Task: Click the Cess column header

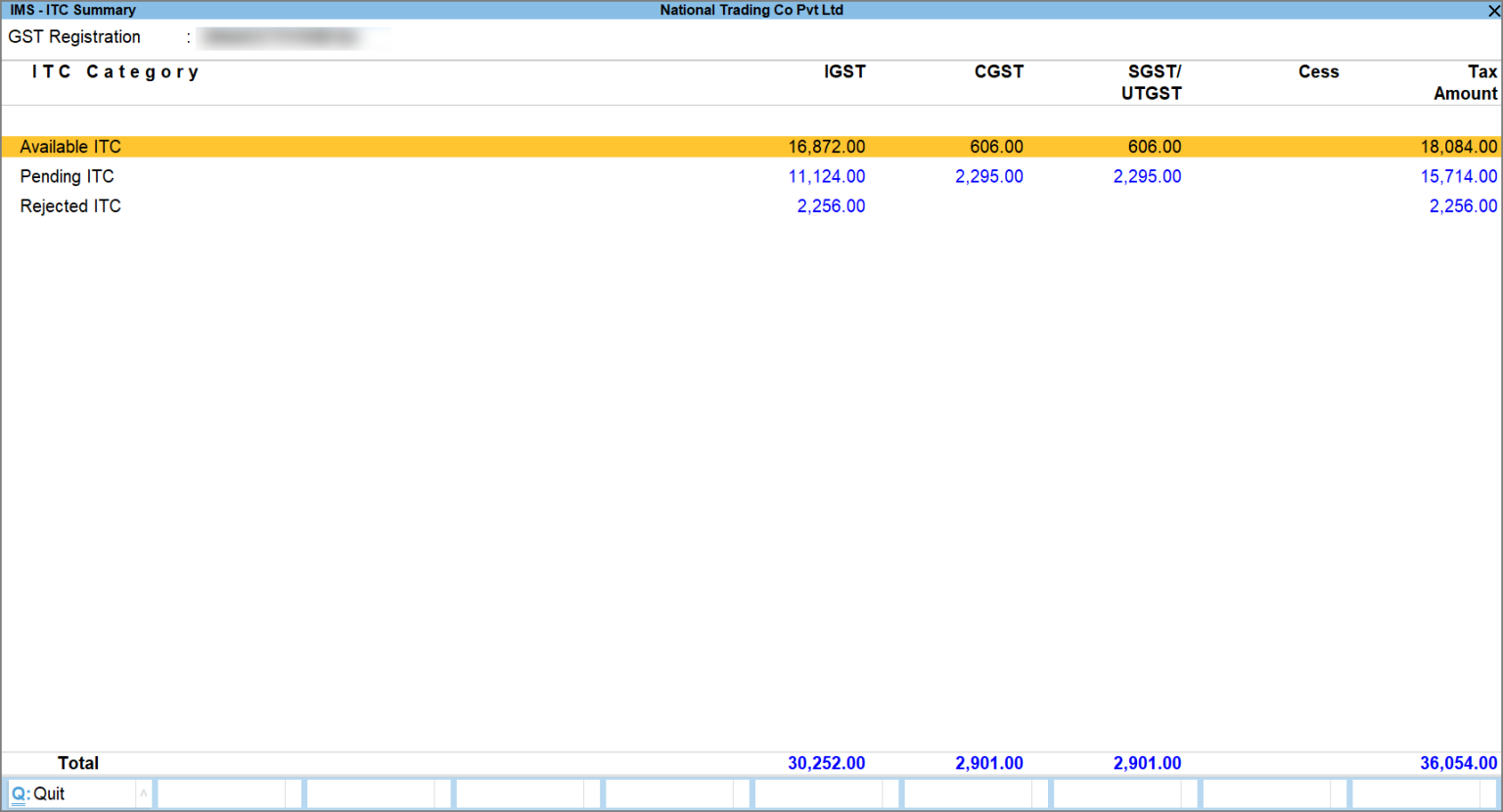Action: click(1318, 71)
